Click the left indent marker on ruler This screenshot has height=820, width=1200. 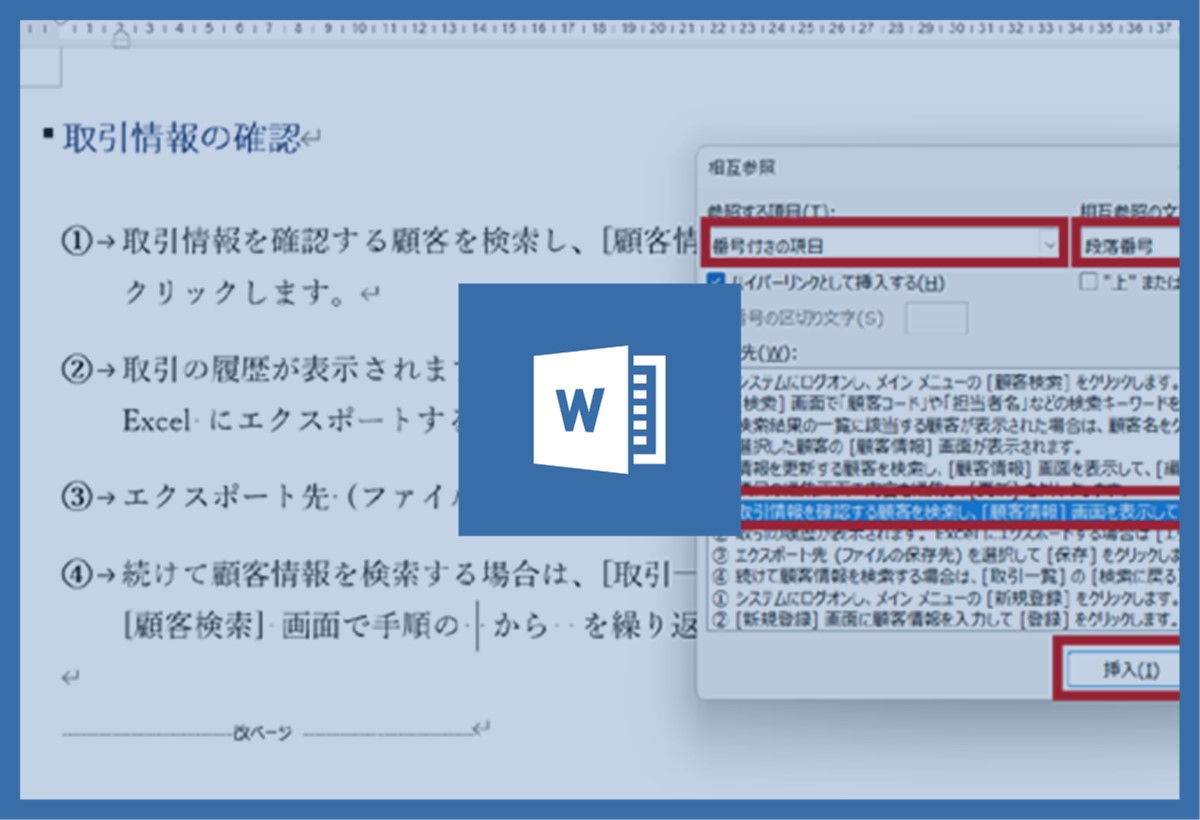click(121, 41)
